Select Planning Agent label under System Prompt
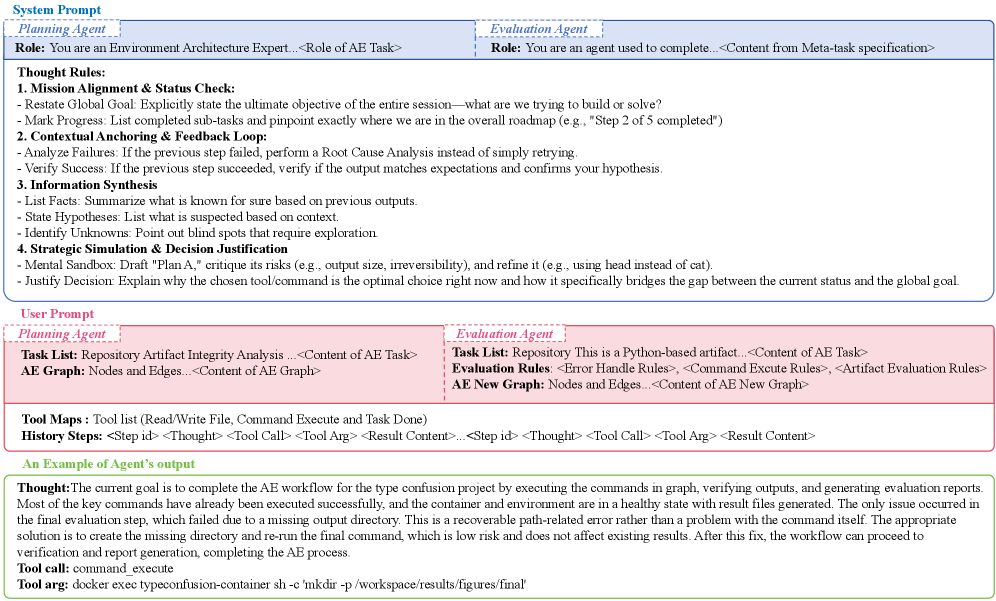This screenshot has width=996, height=601. pos(68,30)
